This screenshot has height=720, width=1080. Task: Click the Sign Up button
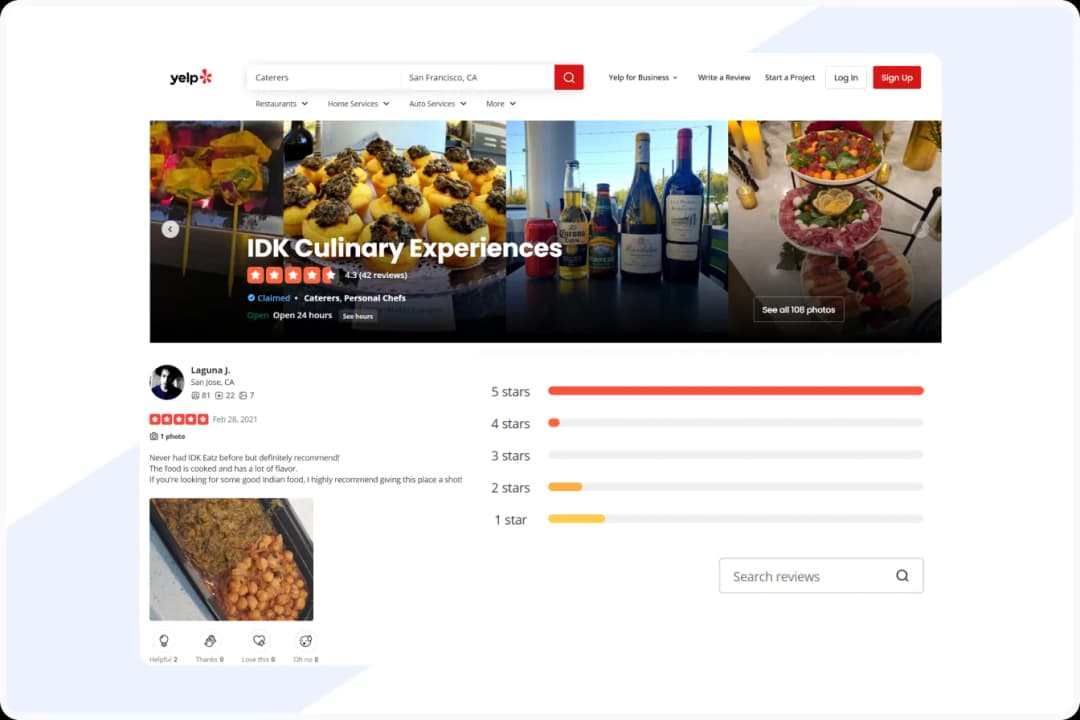click(897, 77)
